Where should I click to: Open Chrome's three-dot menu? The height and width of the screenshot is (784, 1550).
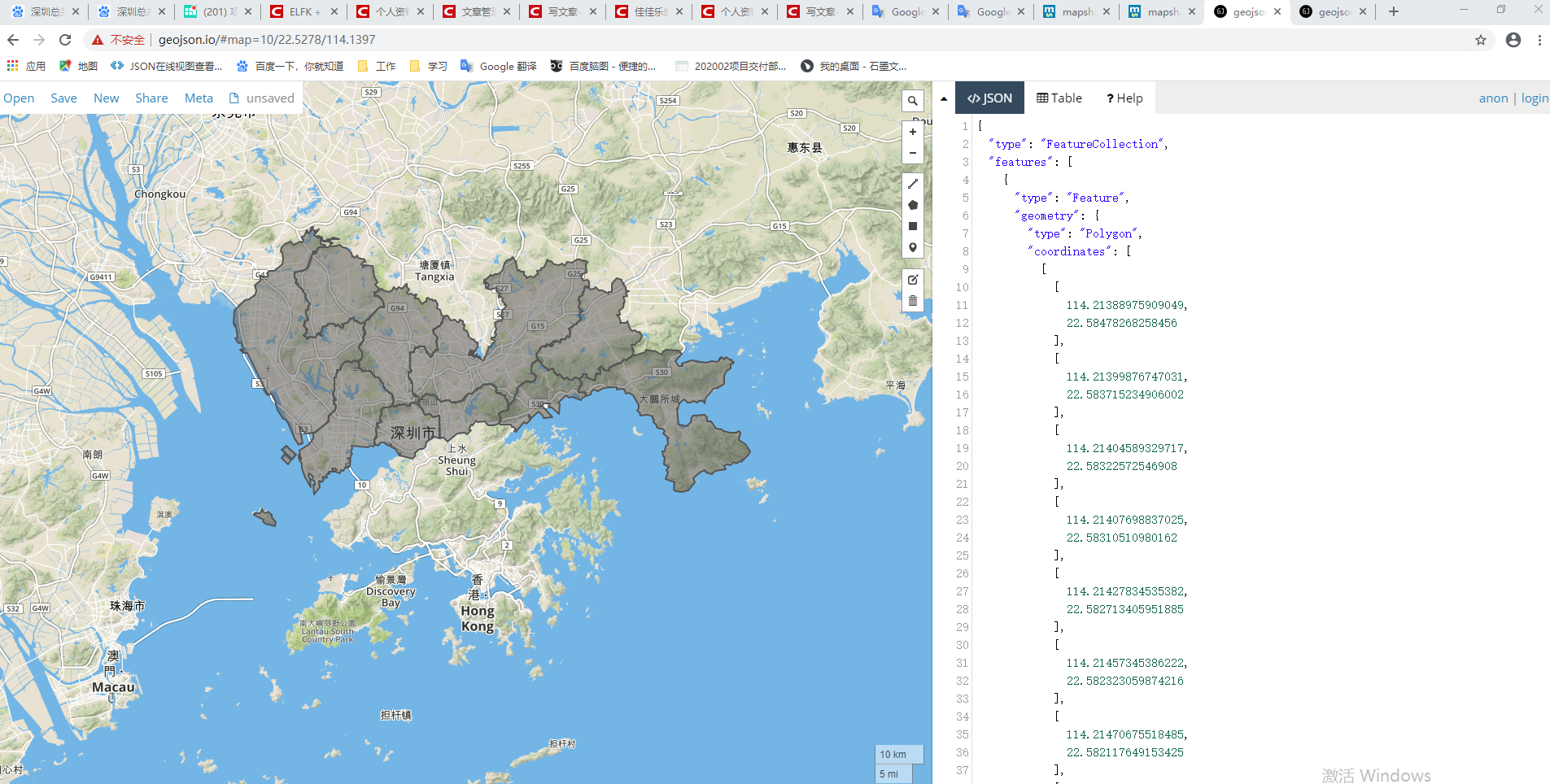point(1540,39)
